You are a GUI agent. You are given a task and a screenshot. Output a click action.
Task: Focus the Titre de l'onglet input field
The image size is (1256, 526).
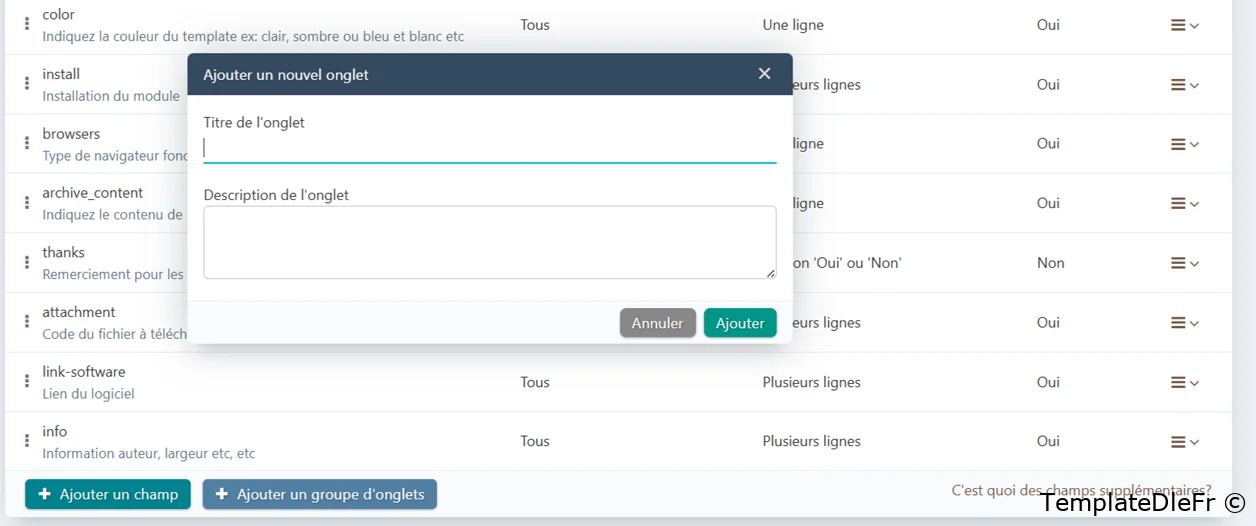[489, 149]
